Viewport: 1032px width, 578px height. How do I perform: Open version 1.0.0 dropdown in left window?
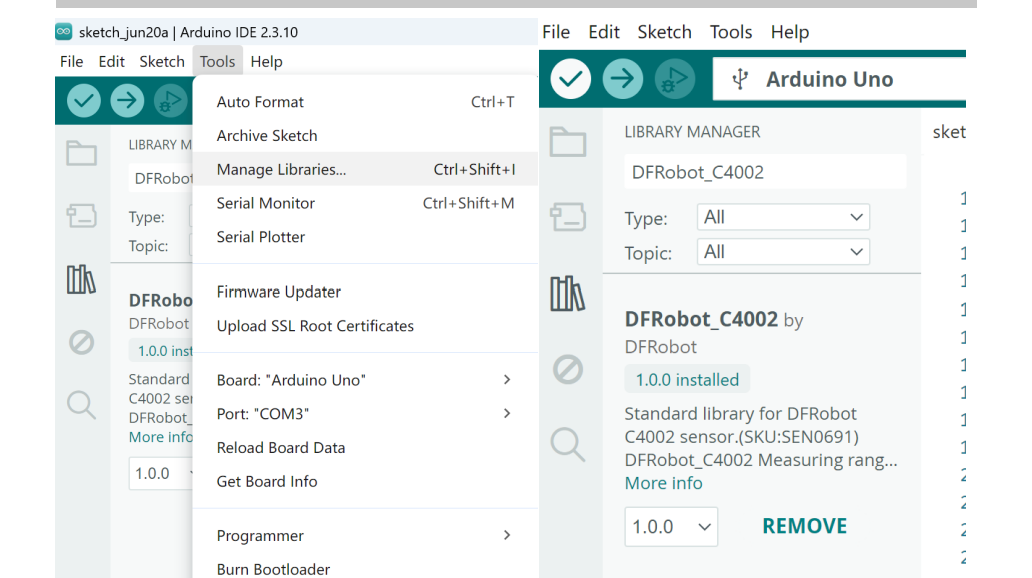pos(162,473)
